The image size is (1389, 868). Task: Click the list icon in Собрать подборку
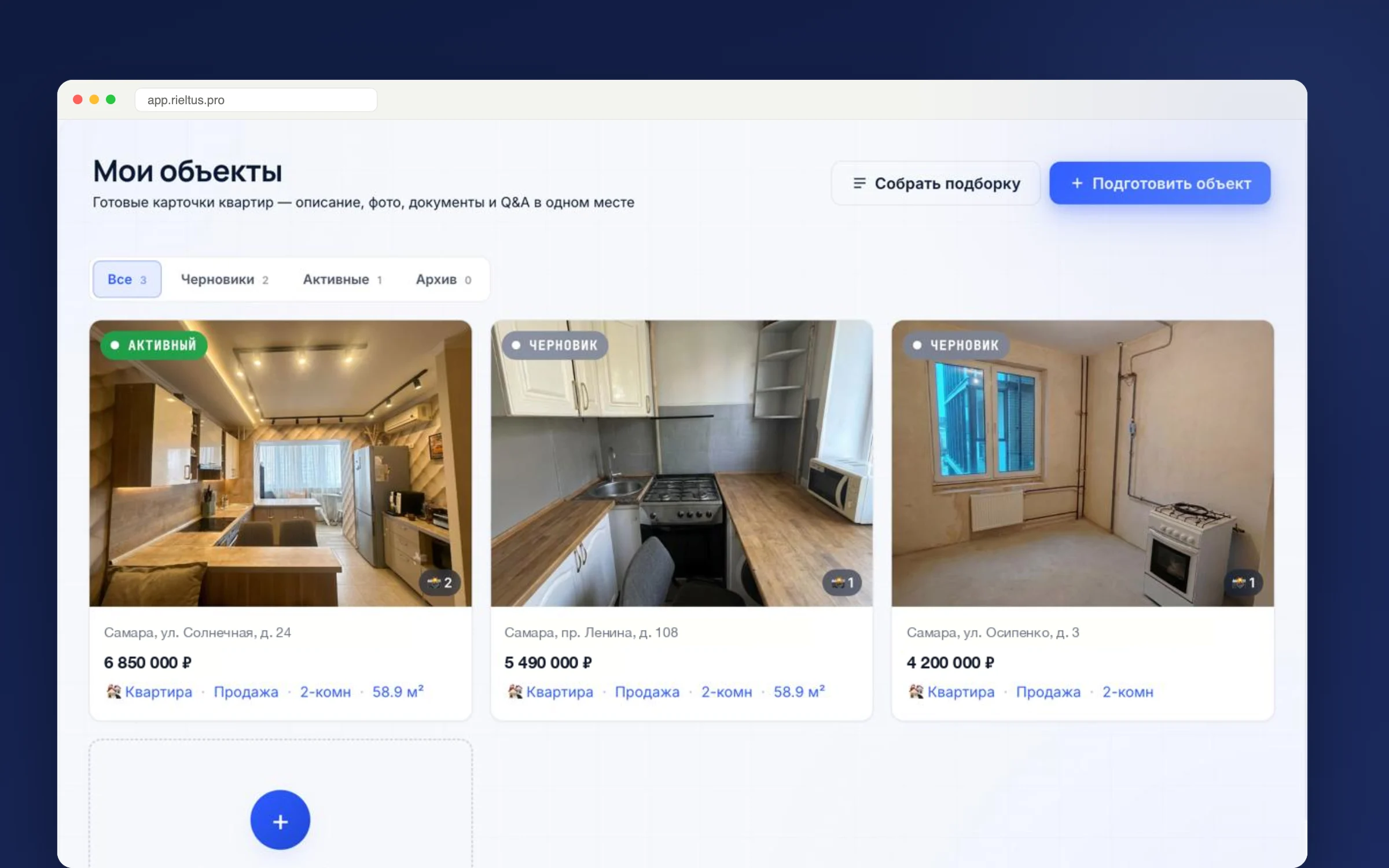tap(859, 183)
